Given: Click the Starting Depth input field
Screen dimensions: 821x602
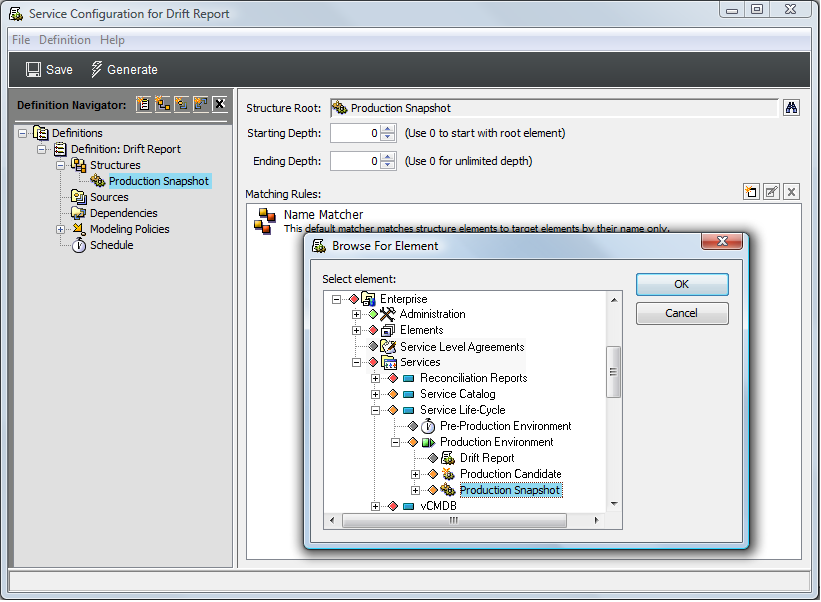Looking at the screenshot, I should (356, 133).
